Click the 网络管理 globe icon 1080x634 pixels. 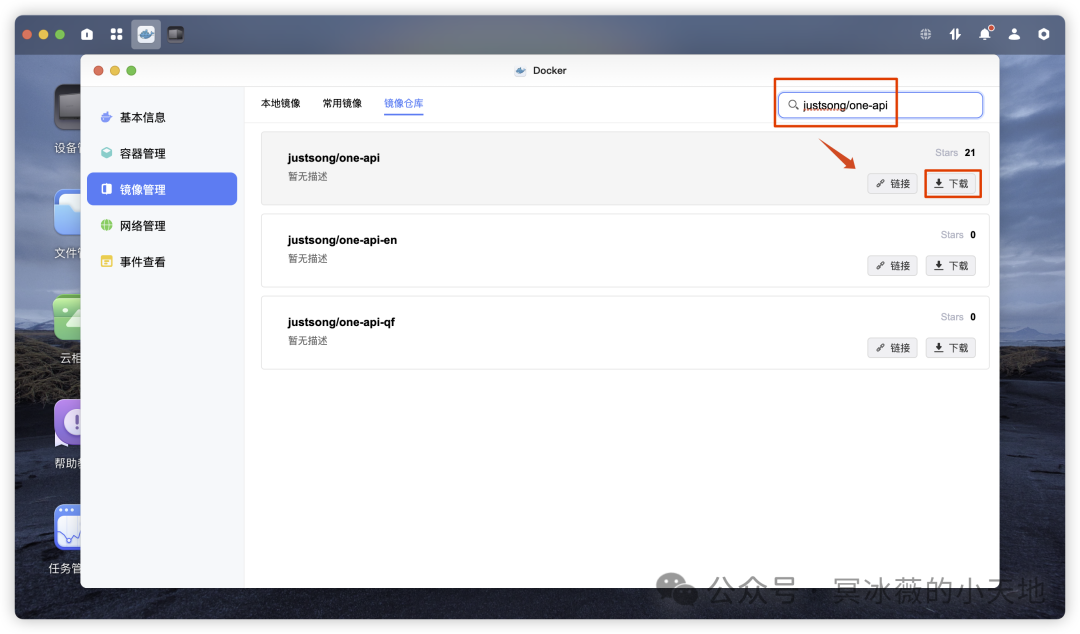pyautogui.click(x=106, y=225)
